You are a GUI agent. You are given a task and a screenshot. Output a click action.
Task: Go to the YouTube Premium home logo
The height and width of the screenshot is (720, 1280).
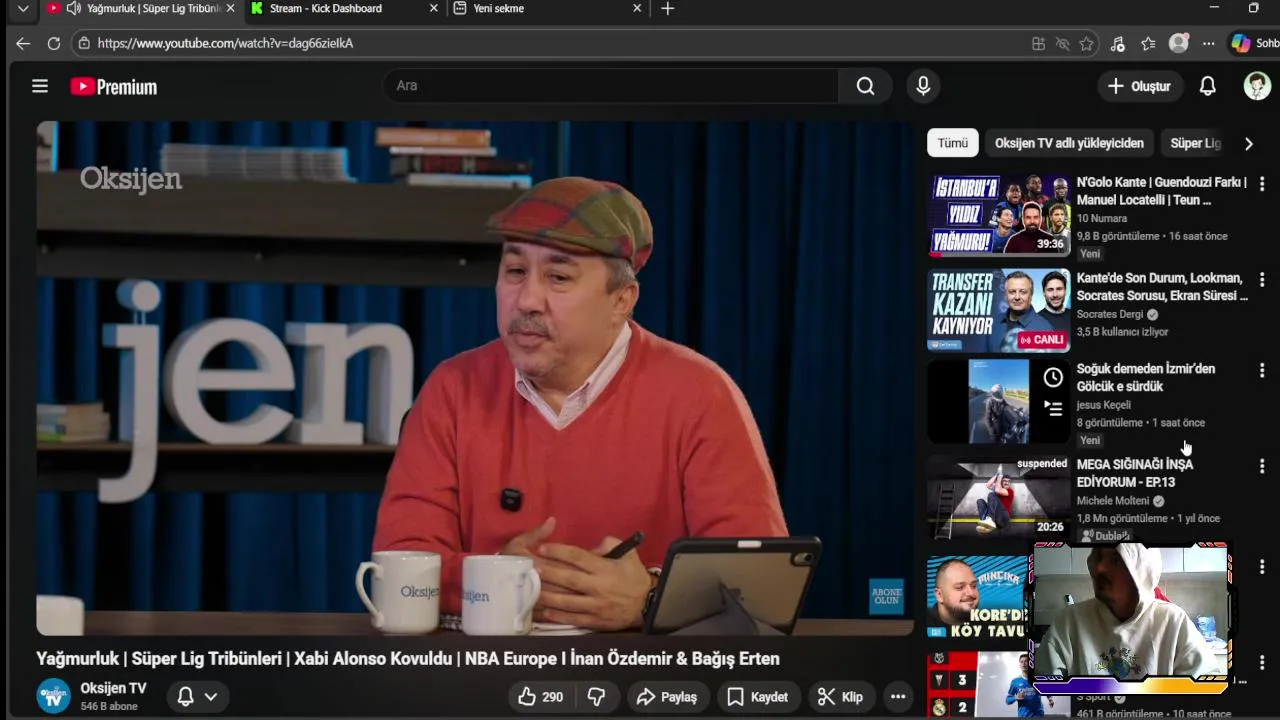[x=114, y=87]
